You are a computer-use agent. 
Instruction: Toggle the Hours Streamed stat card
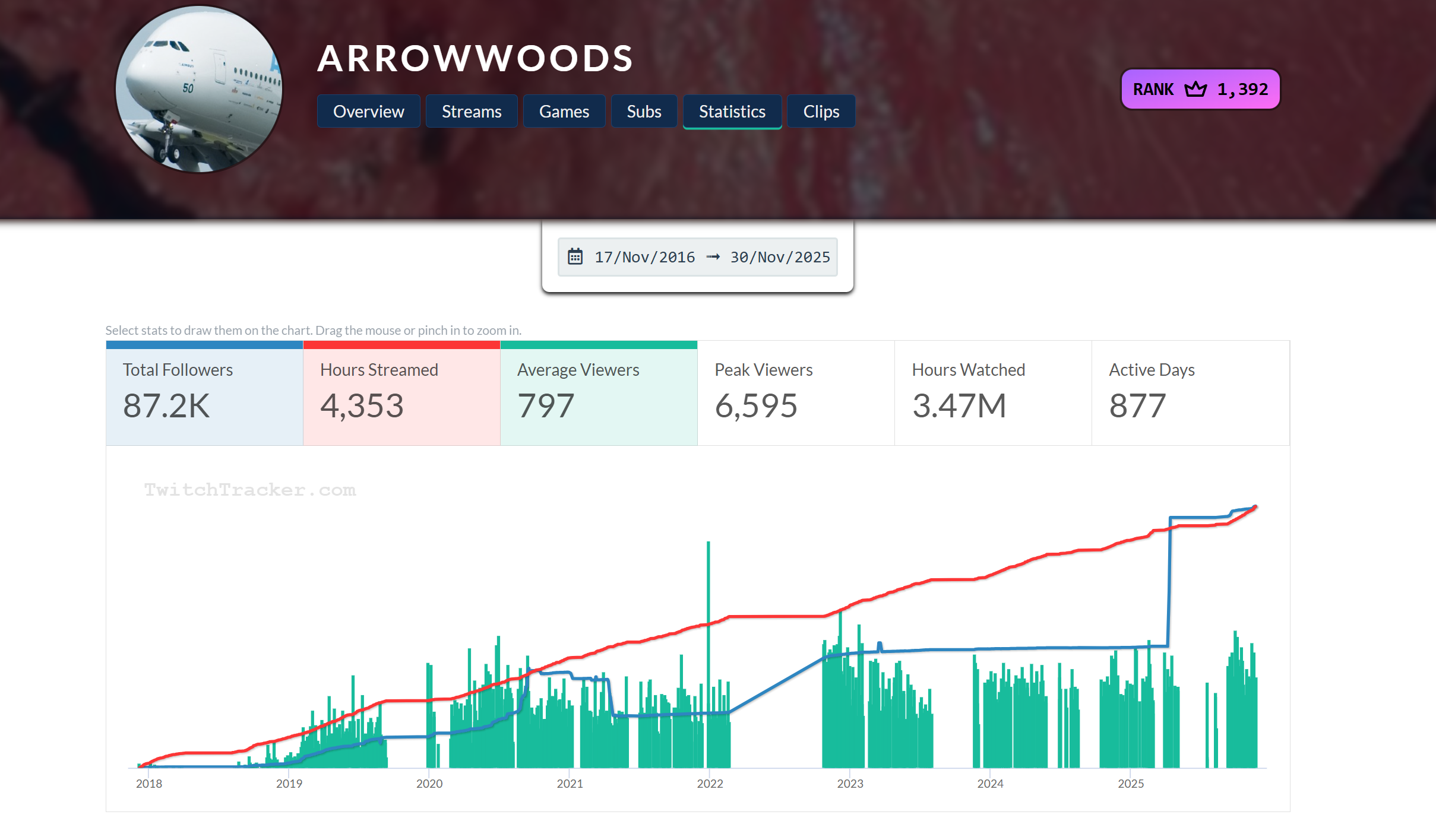tap(401, 393)
